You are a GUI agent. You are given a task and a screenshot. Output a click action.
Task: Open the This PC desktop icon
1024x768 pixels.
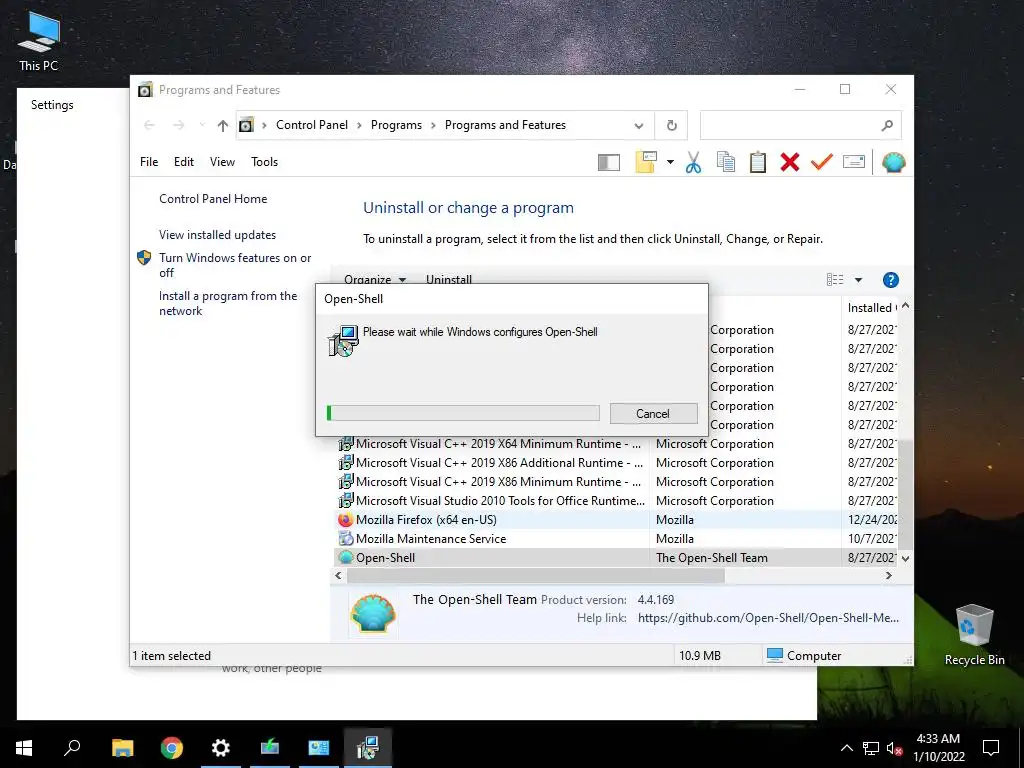click(39, 41)
